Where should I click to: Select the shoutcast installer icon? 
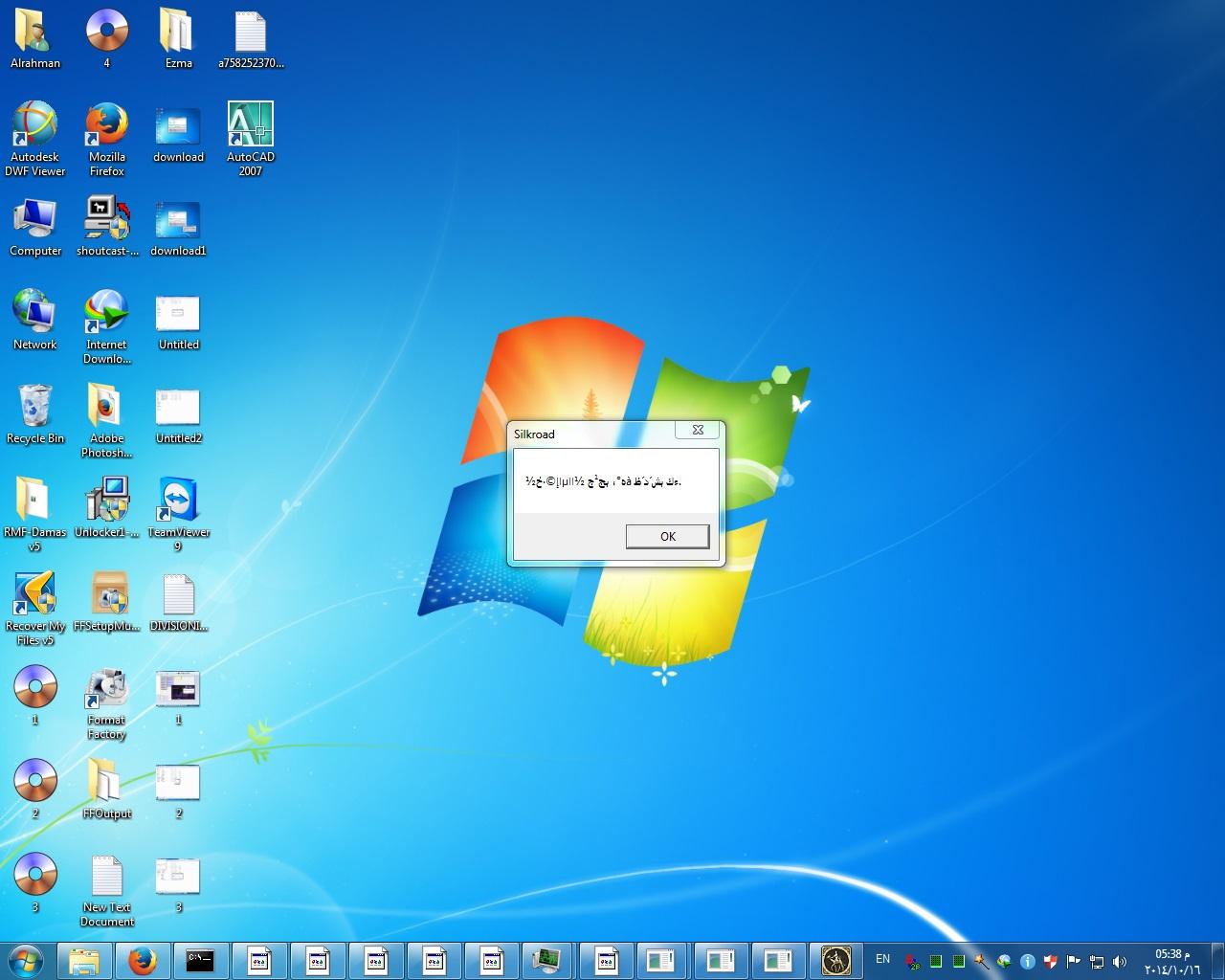point(107,228)
